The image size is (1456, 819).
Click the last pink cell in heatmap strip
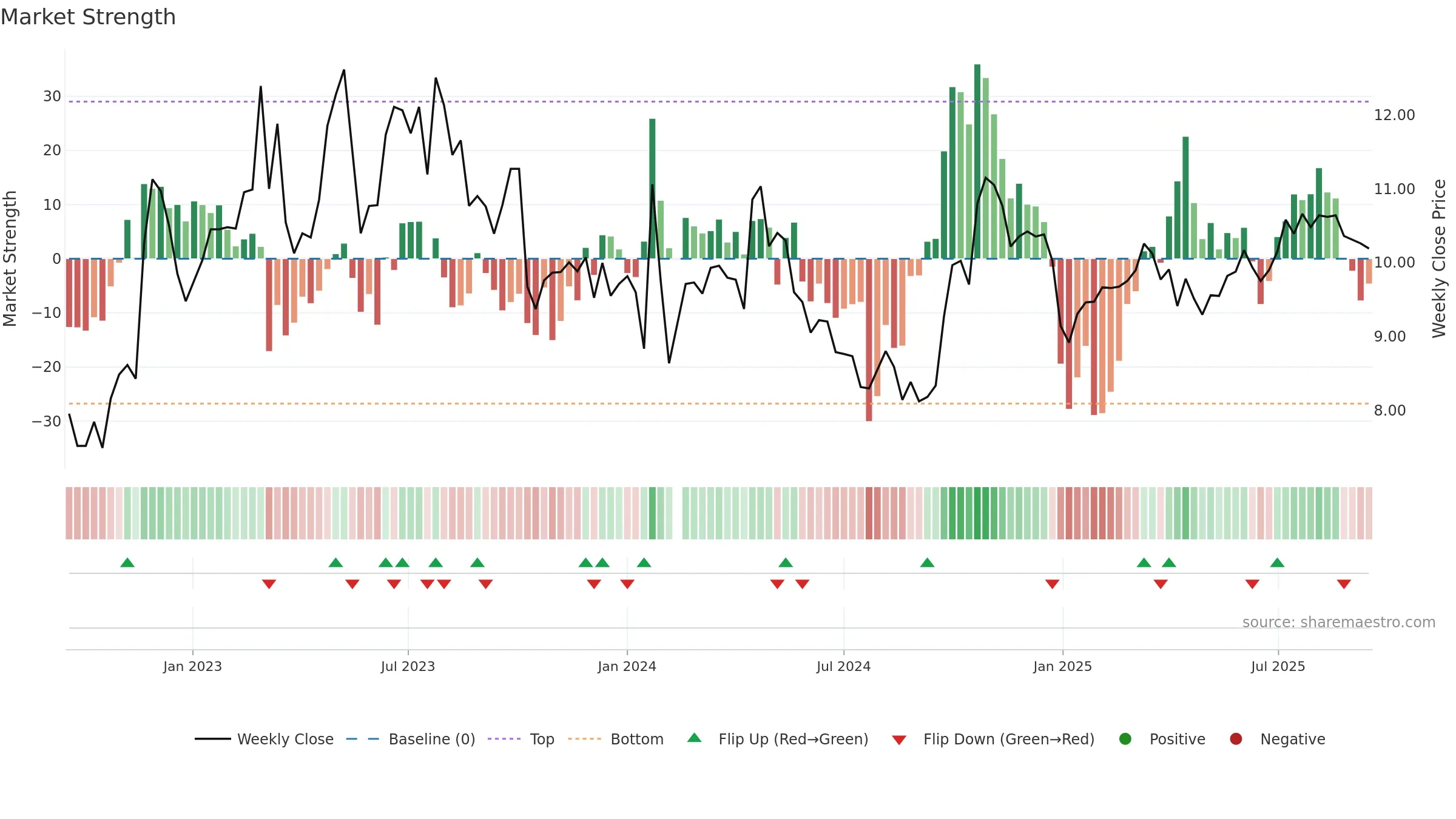1369,513
